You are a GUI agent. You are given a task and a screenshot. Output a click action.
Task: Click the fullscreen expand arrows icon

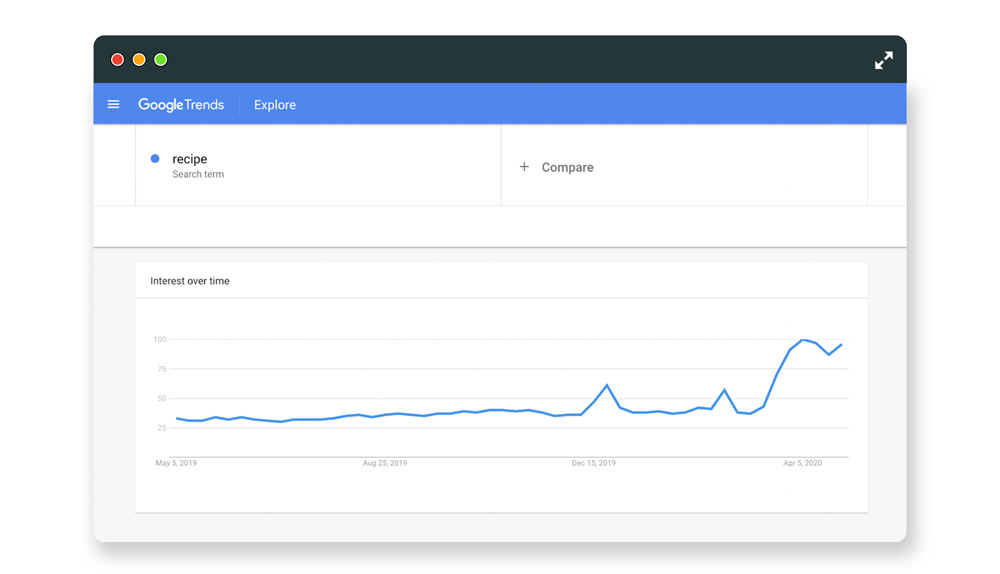coord(883,61)
